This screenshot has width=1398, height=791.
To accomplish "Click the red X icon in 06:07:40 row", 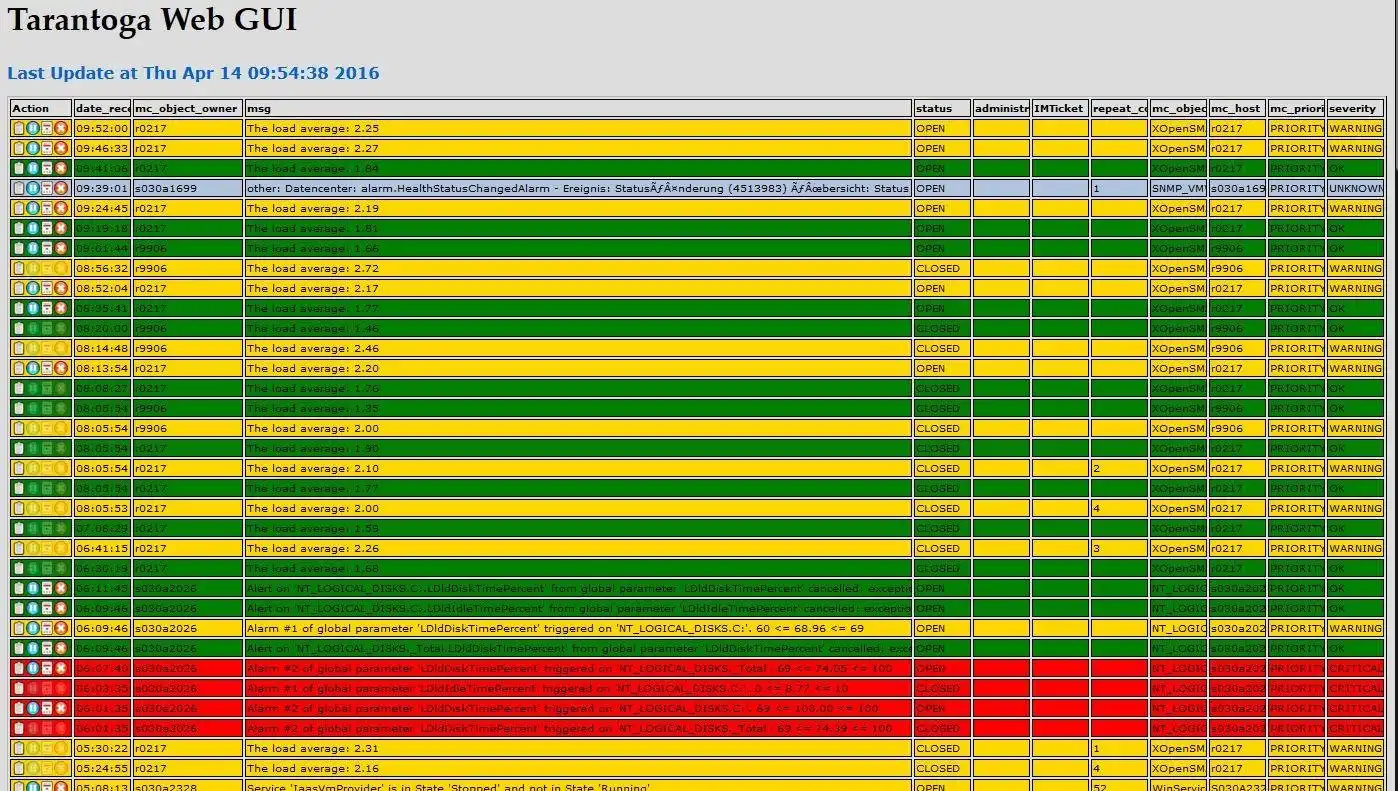I will click(x=61, y=668).
